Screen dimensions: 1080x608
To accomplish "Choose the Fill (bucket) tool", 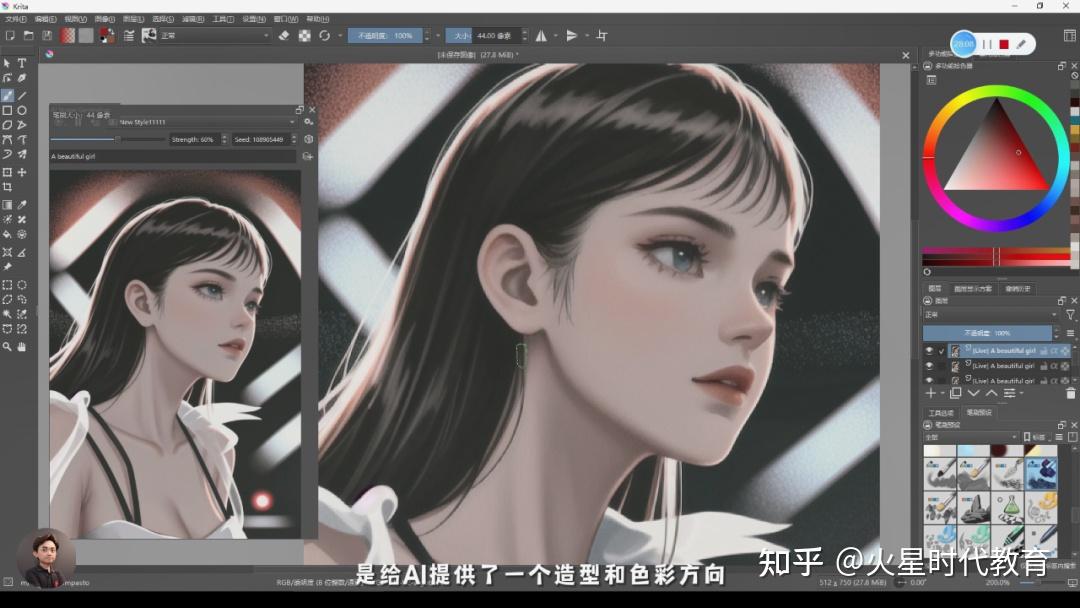I will coord(8,233).
